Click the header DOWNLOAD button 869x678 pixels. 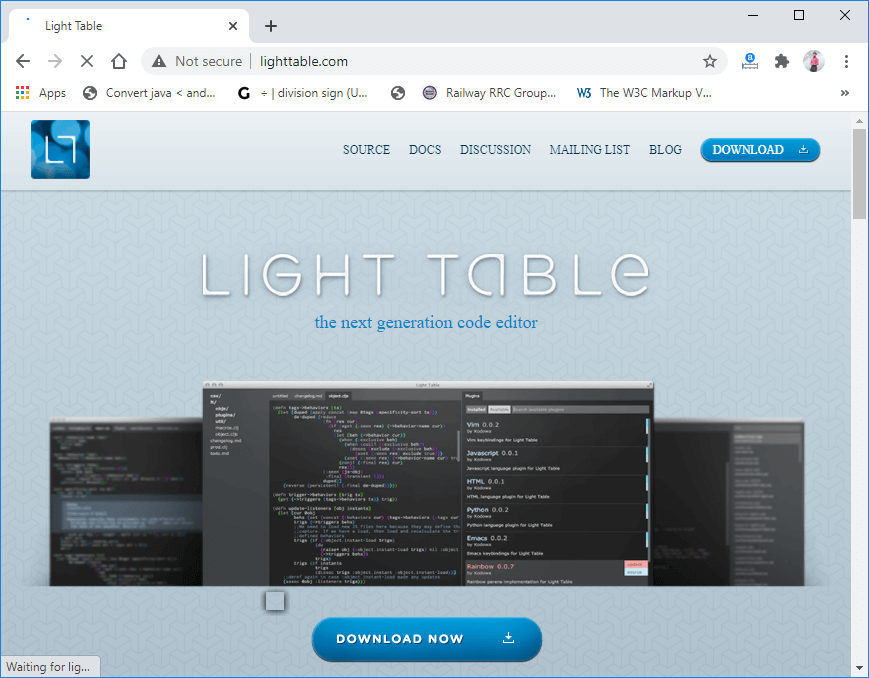pos(760,150)
